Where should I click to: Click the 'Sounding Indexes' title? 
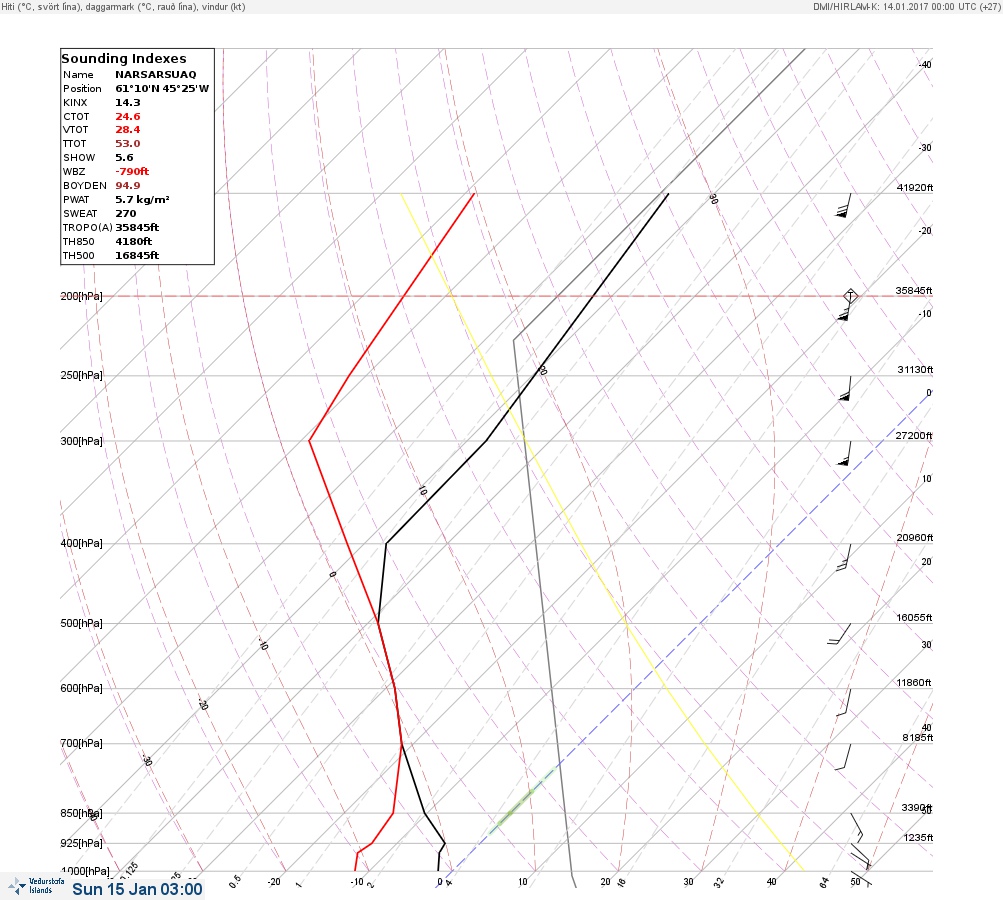pos(123,58)
